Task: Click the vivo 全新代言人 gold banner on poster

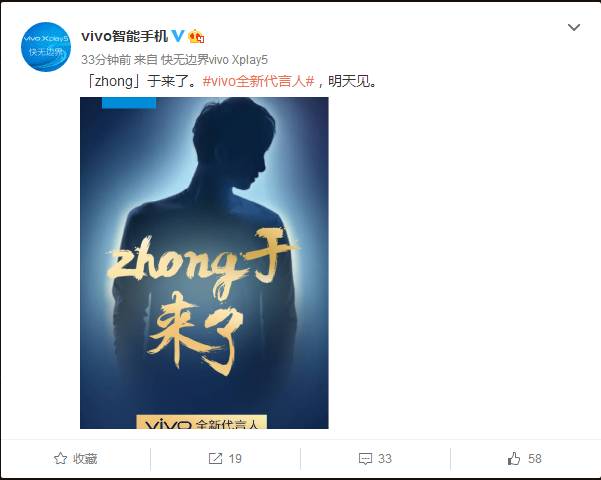Action: tap(202, 421)
